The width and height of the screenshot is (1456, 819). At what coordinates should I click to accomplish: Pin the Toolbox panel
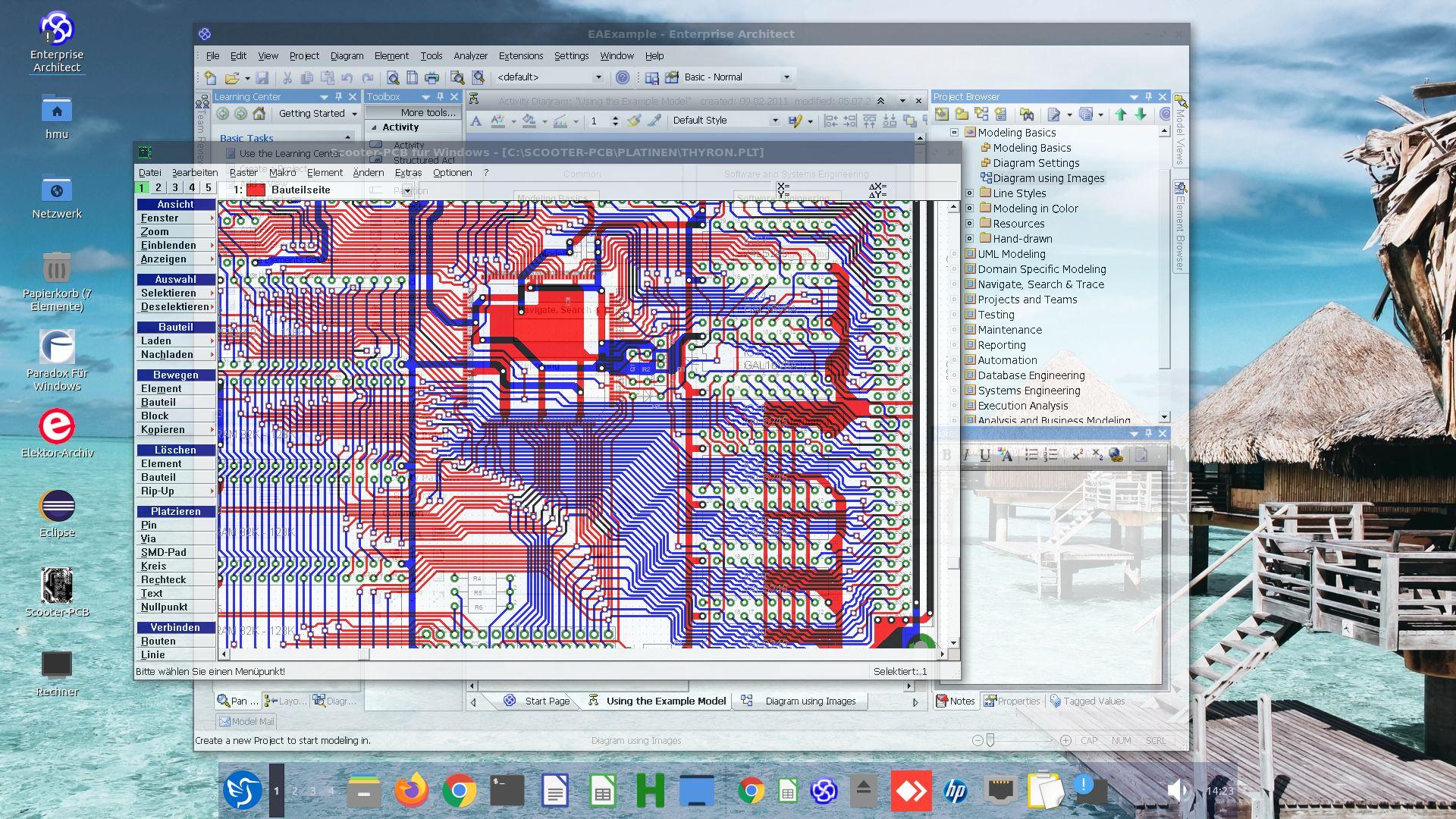440,97
